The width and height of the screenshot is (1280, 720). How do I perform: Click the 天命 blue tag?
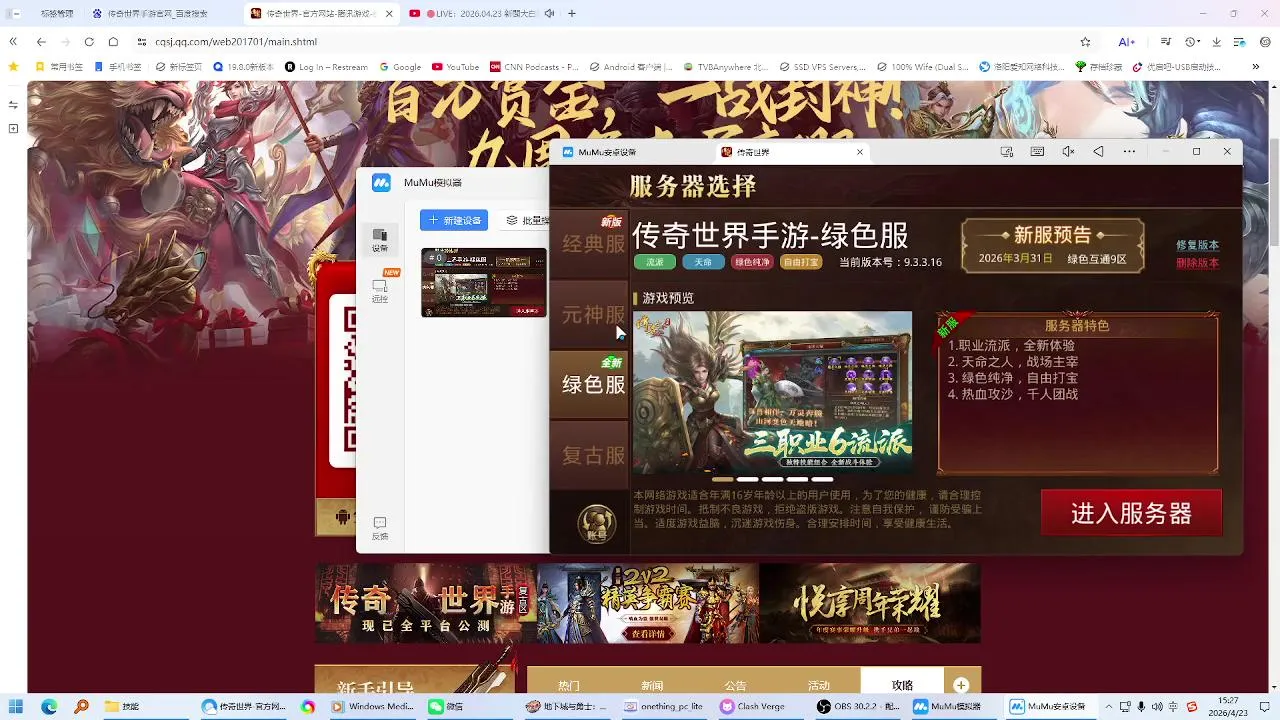coord(703,262)
